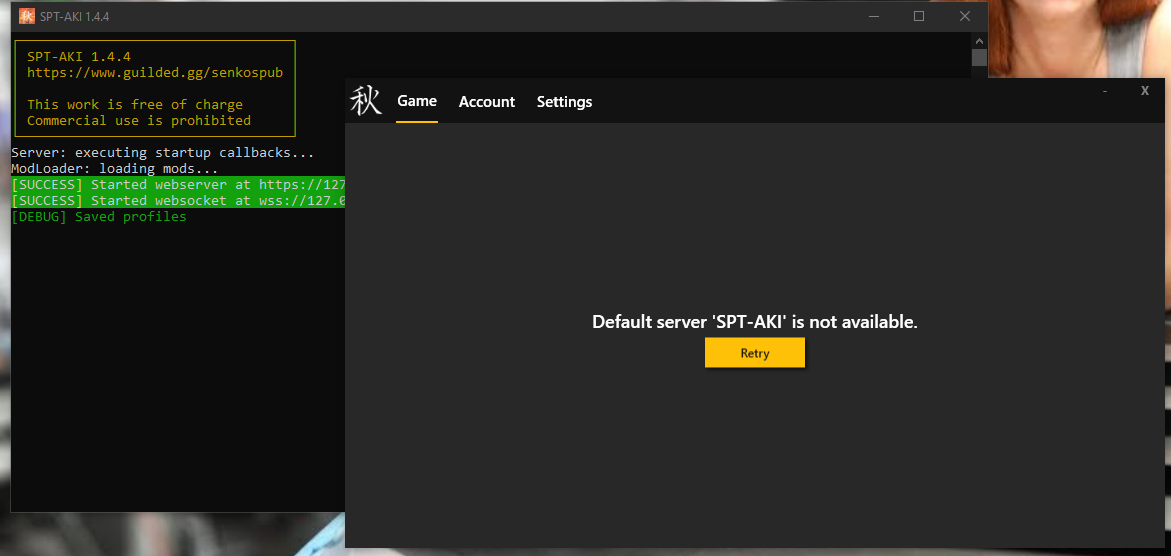Click the guilded.gg/senkospub URL in console

(x=161, y=73)
